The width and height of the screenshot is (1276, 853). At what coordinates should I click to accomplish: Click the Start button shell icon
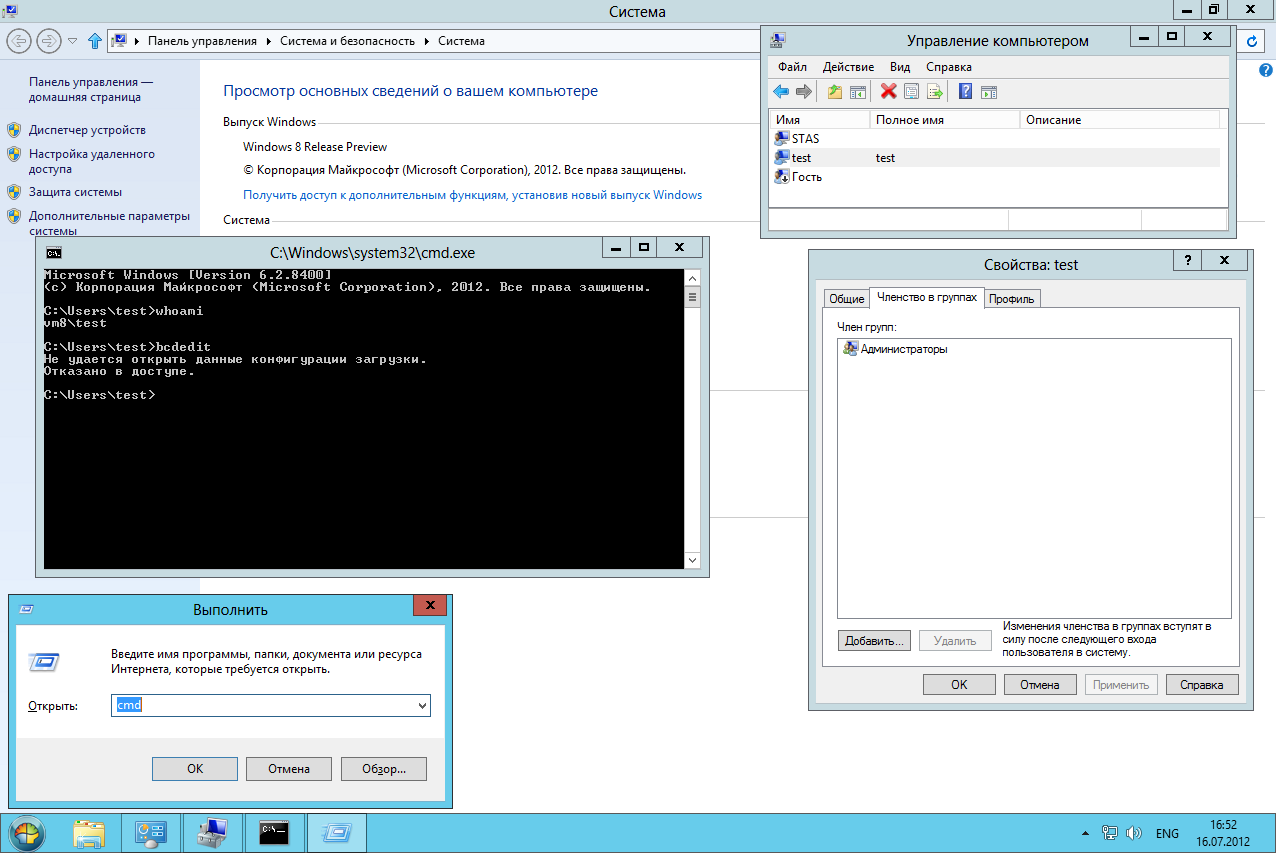[27, 832]
